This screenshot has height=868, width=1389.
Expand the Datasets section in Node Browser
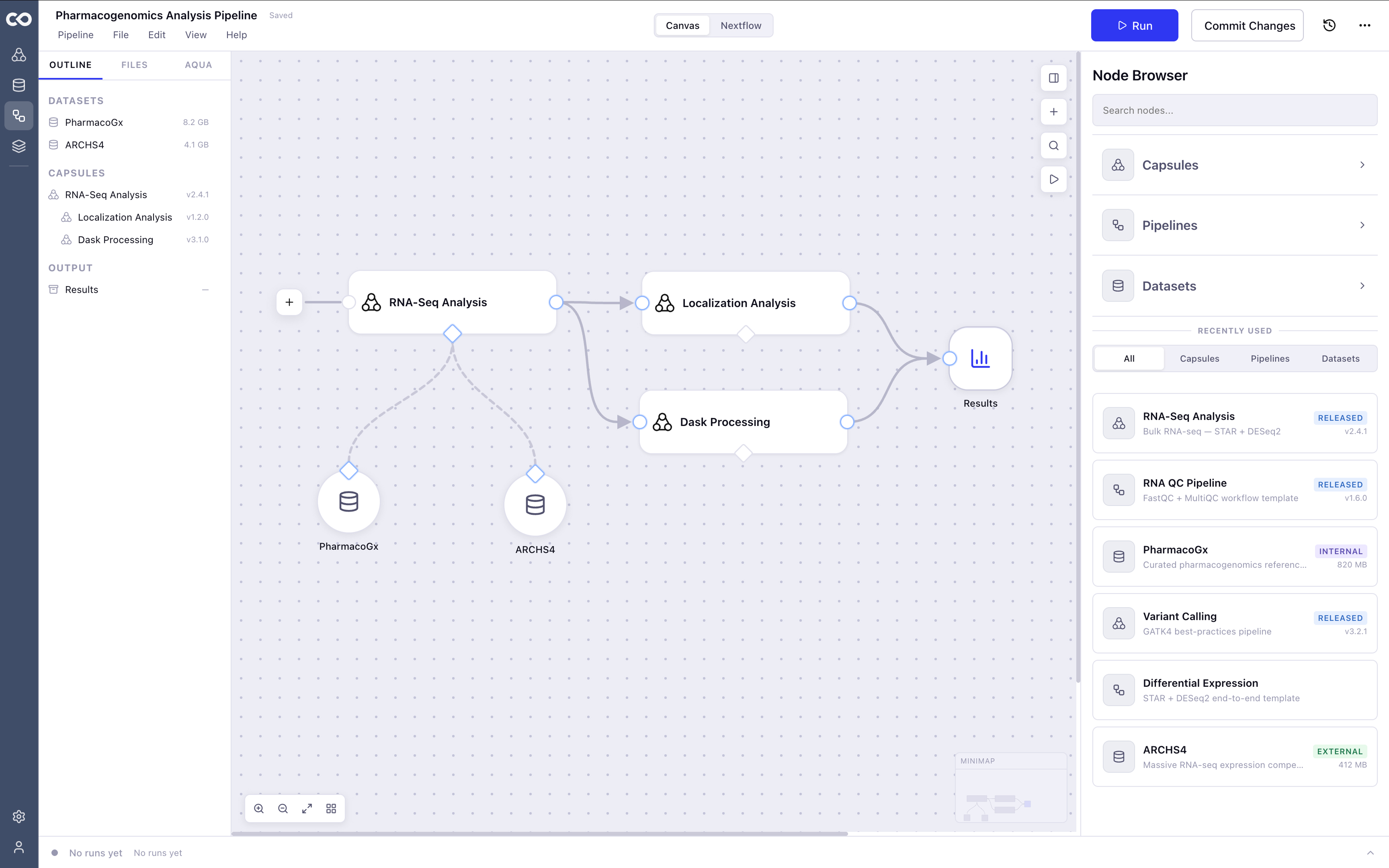(x=1235, y=285)
